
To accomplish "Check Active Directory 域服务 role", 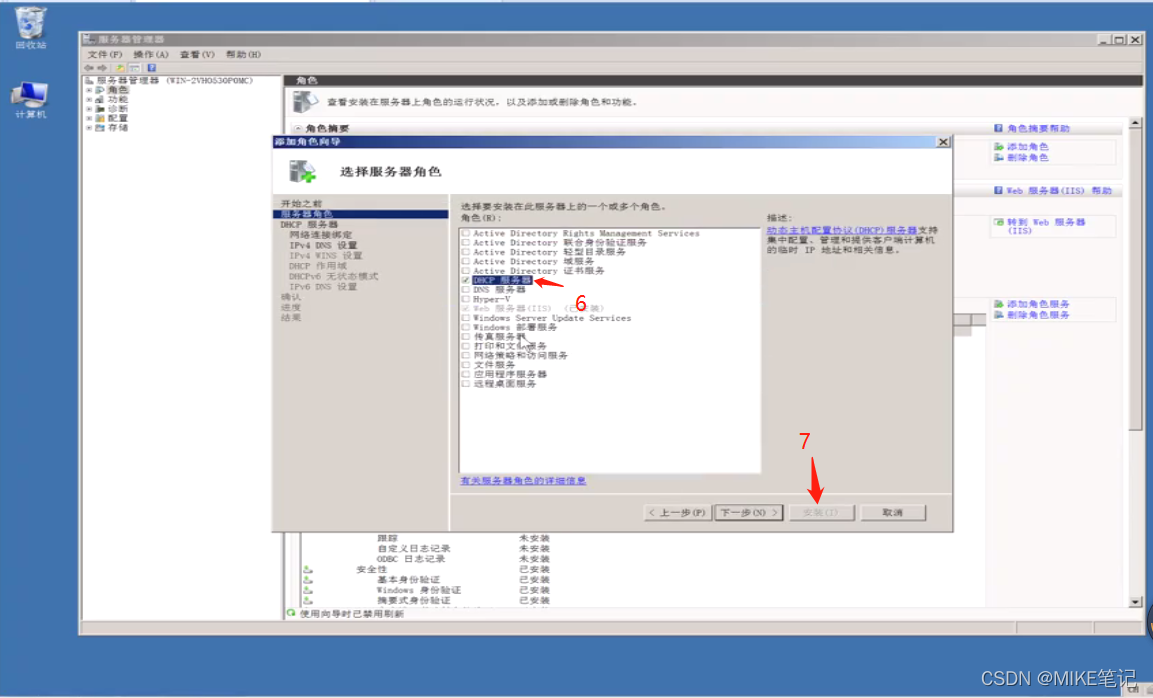I will click(465, 262).
